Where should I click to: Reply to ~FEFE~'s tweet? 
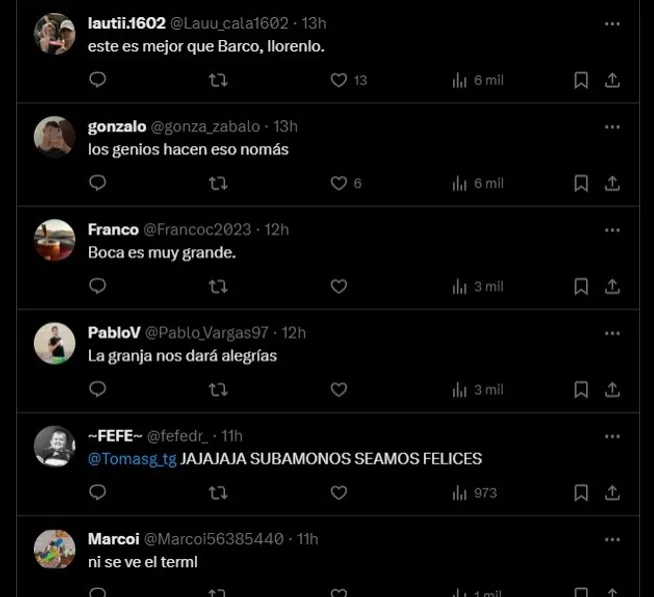(x=98, y=492)
